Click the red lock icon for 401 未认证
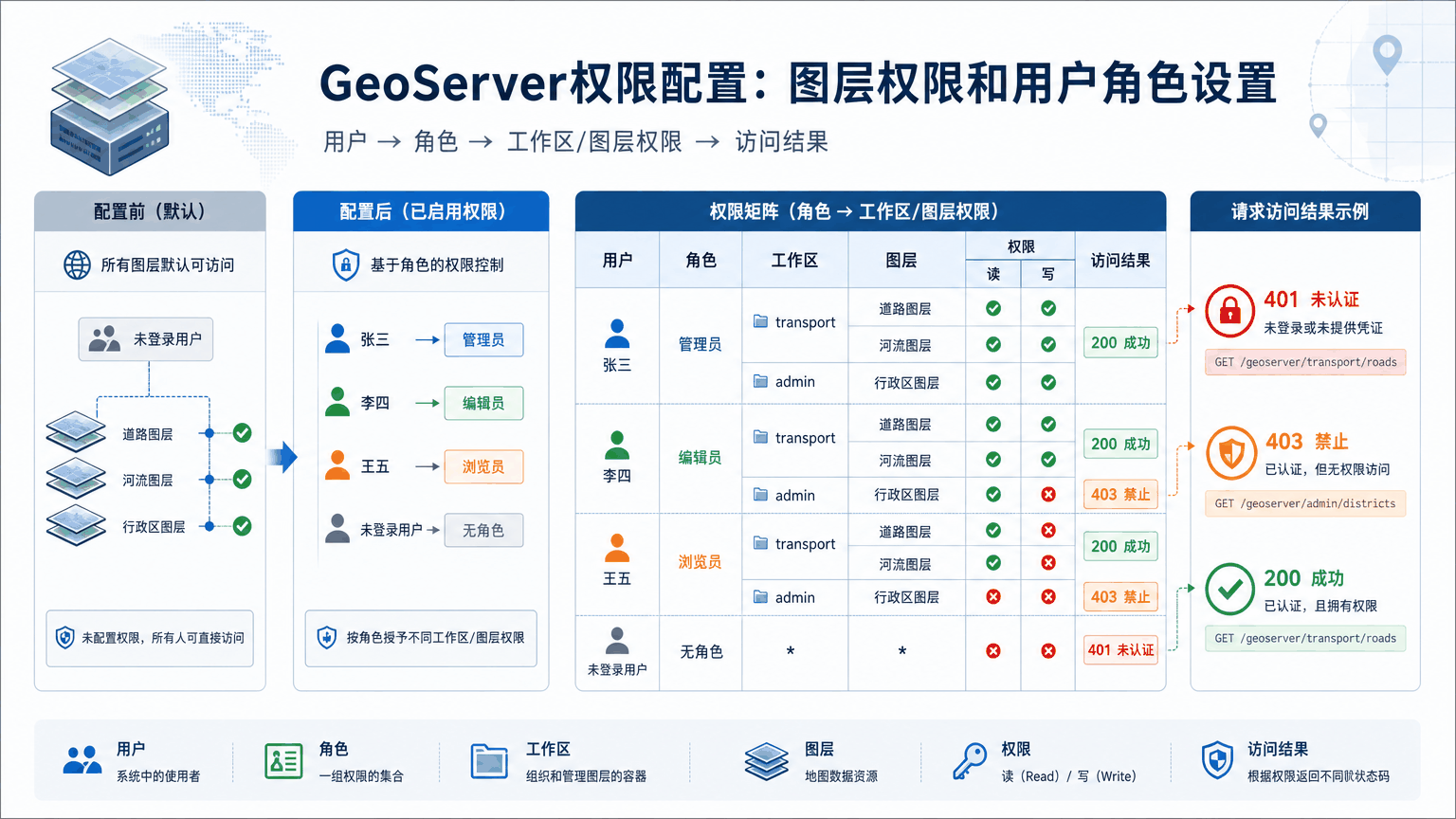This screenshot has height=819, width=1456. [1229, 311]
